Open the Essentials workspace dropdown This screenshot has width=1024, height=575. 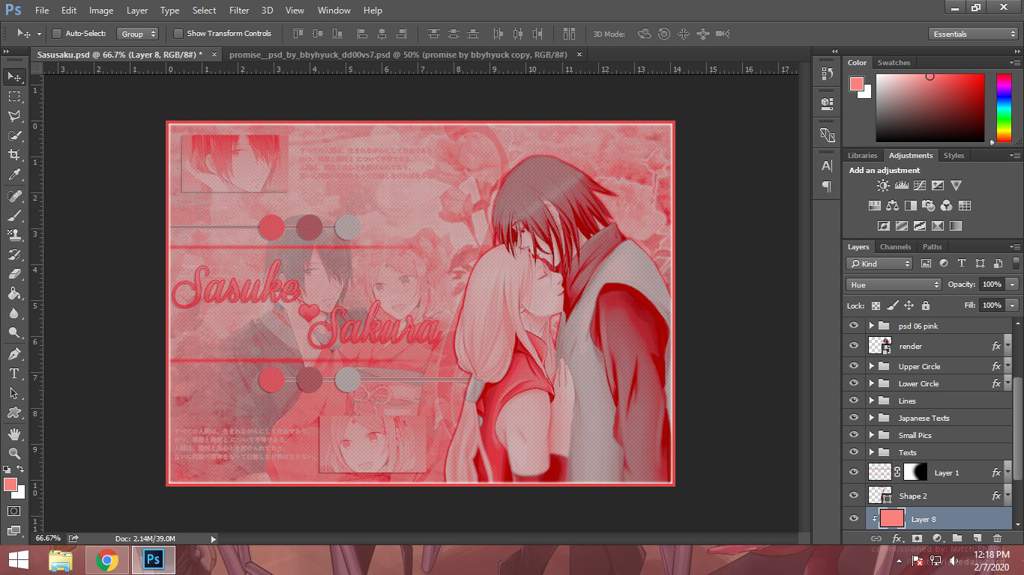(973, 33)
